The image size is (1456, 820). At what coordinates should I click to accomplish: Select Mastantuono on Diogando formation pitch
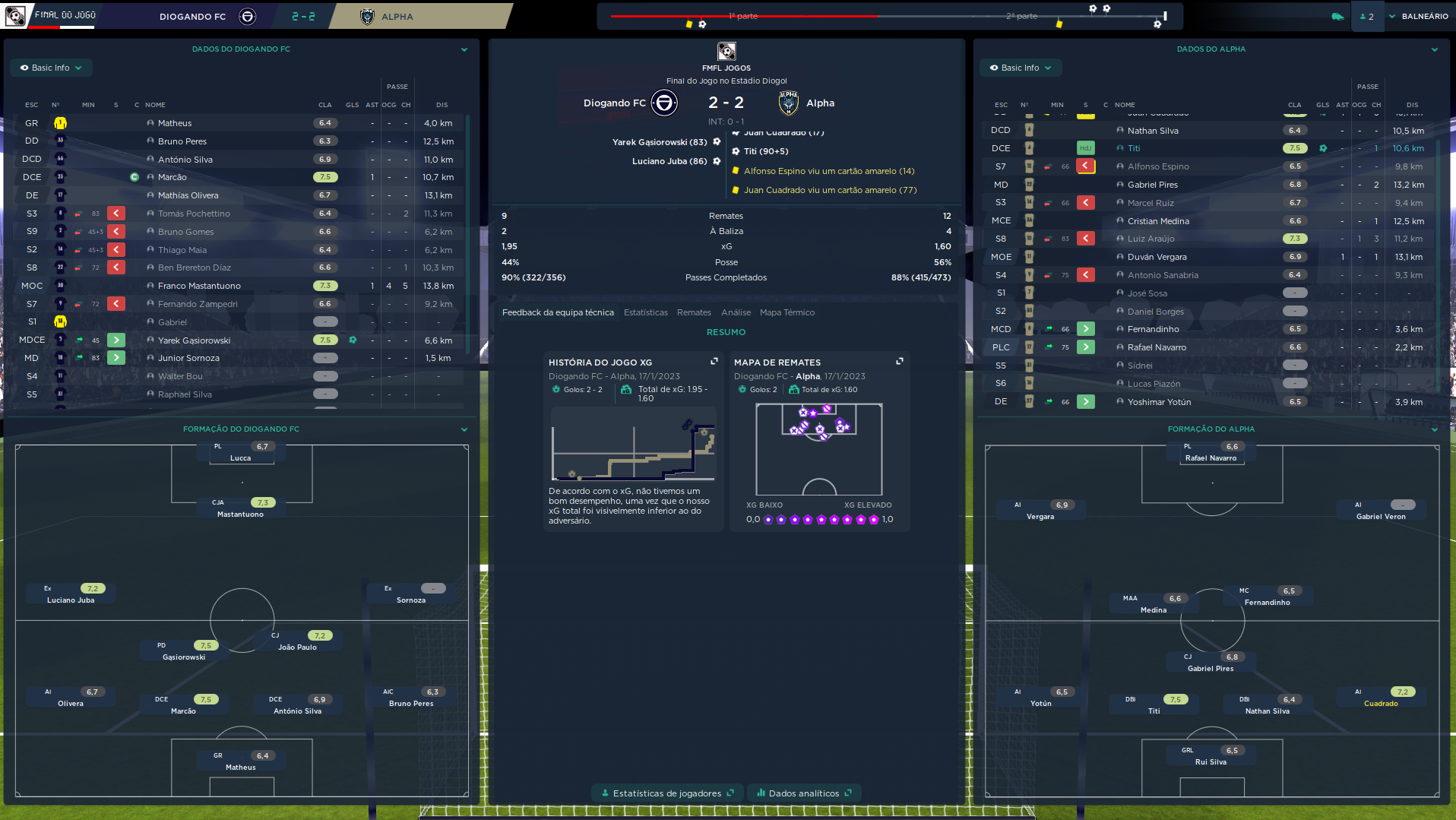coord(240,508)
